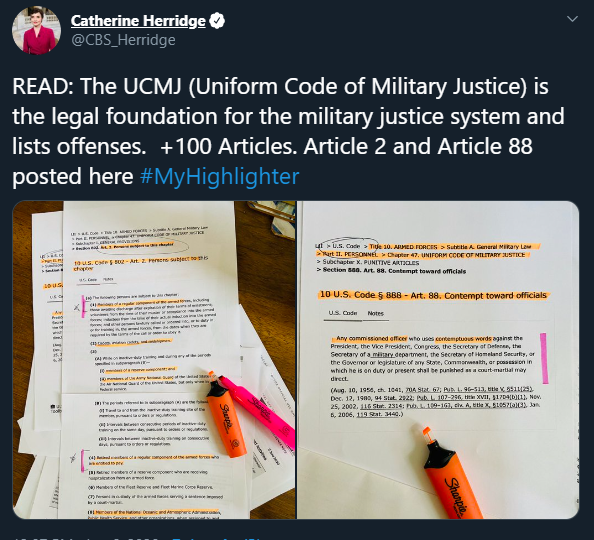Open the Catherine Herridge display name link
594x540 pixels.
(138, 21)
